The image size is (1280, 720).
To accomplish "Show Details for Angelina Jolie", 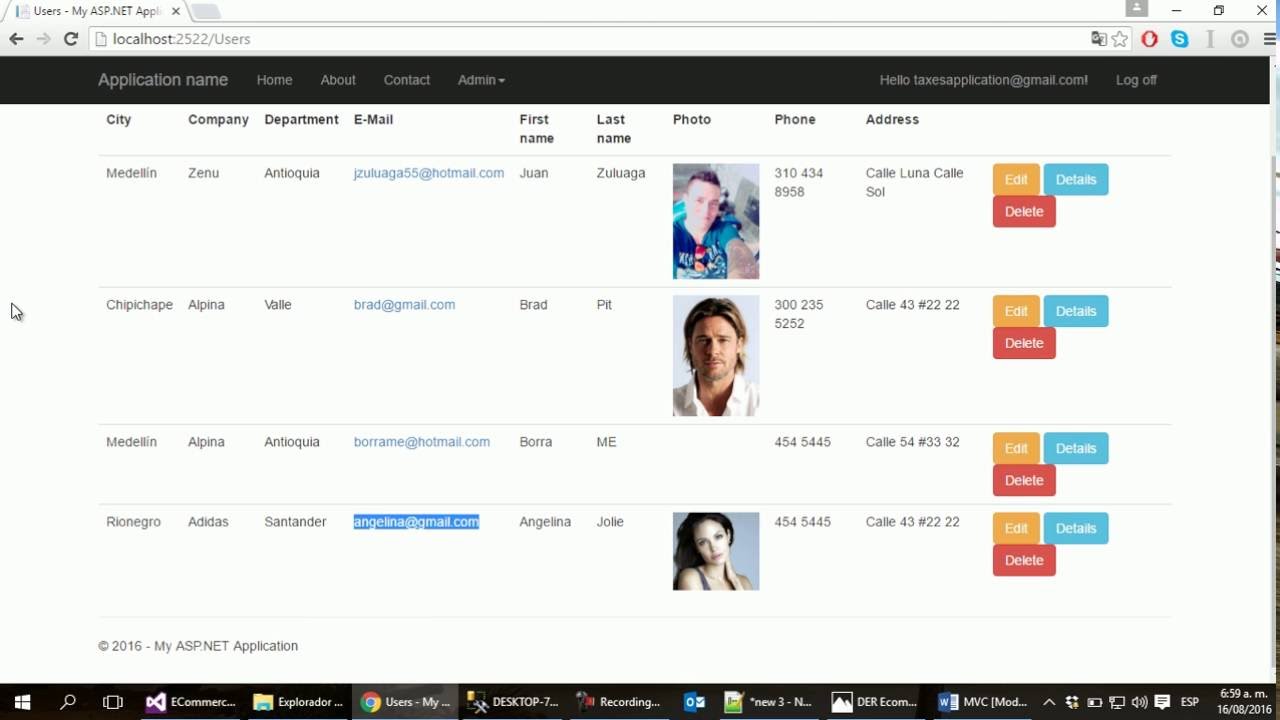I will coord(1076,528).
